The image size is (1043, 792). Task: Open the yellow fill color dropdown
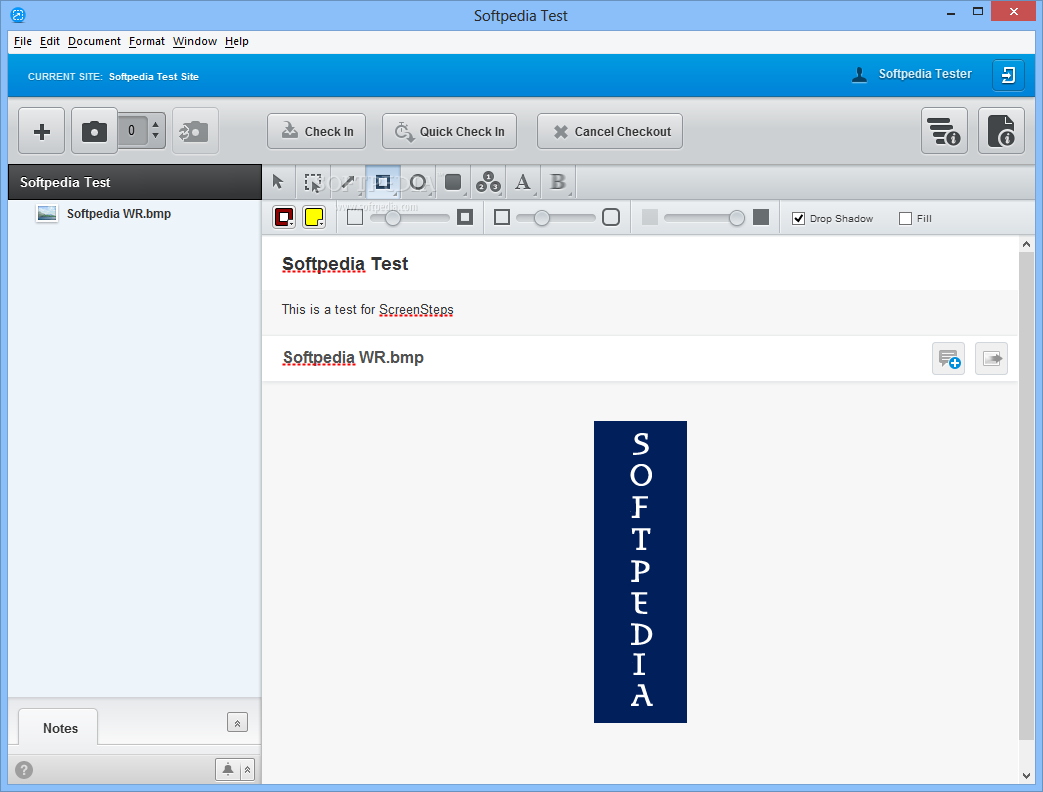[314, 217]
